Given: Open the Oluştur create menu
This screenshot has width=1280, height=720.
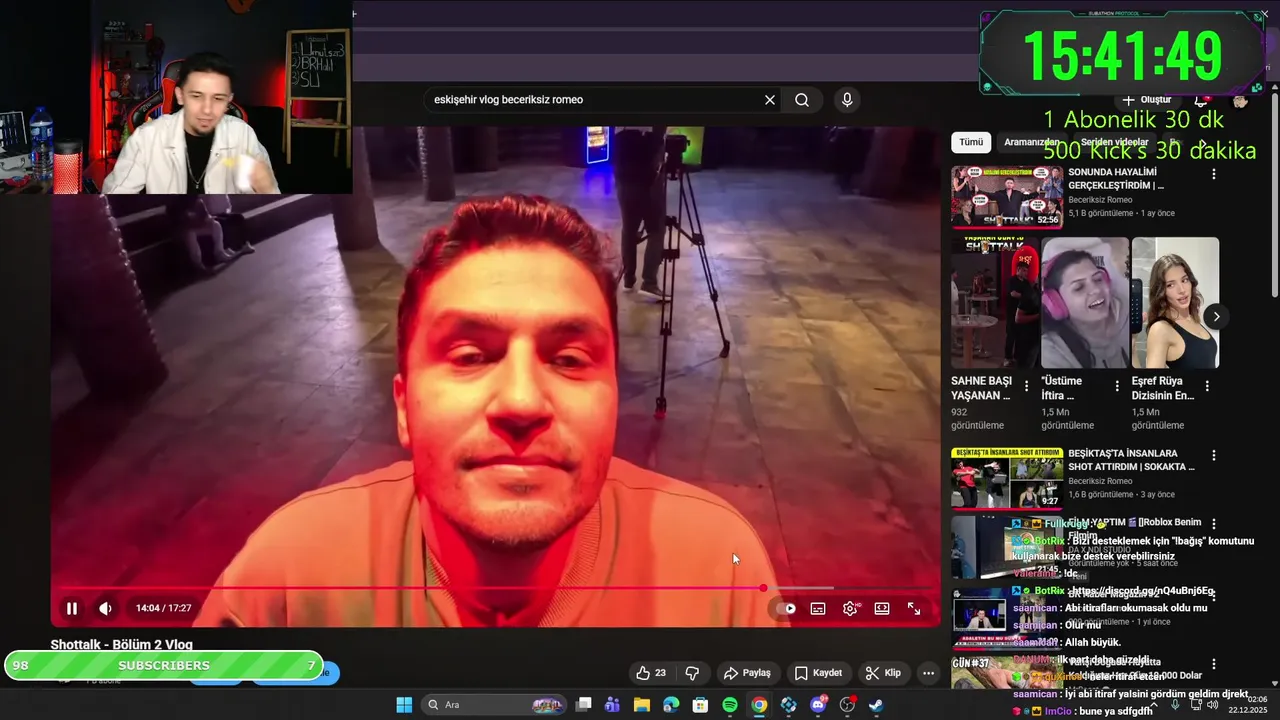Looking at the screenshot, I should tap(1147, 100).
